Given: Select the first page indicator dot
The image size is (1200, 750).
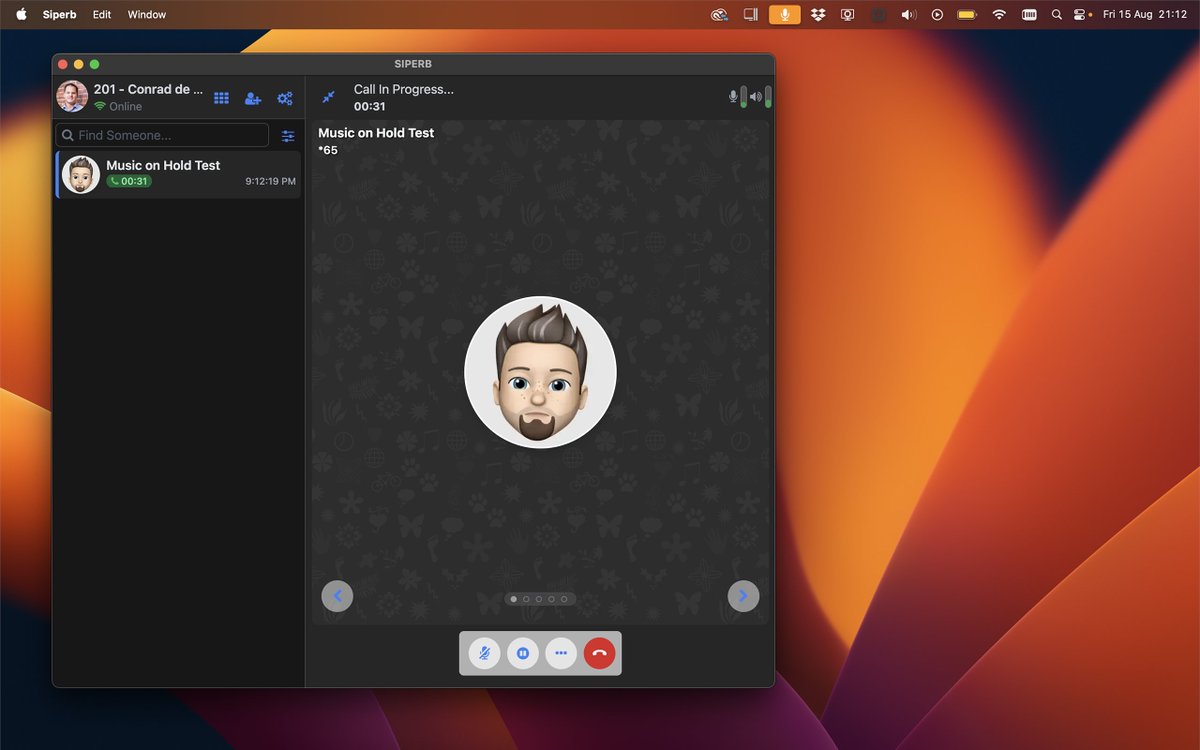Looking at the screenshot, I should point(514,599).
